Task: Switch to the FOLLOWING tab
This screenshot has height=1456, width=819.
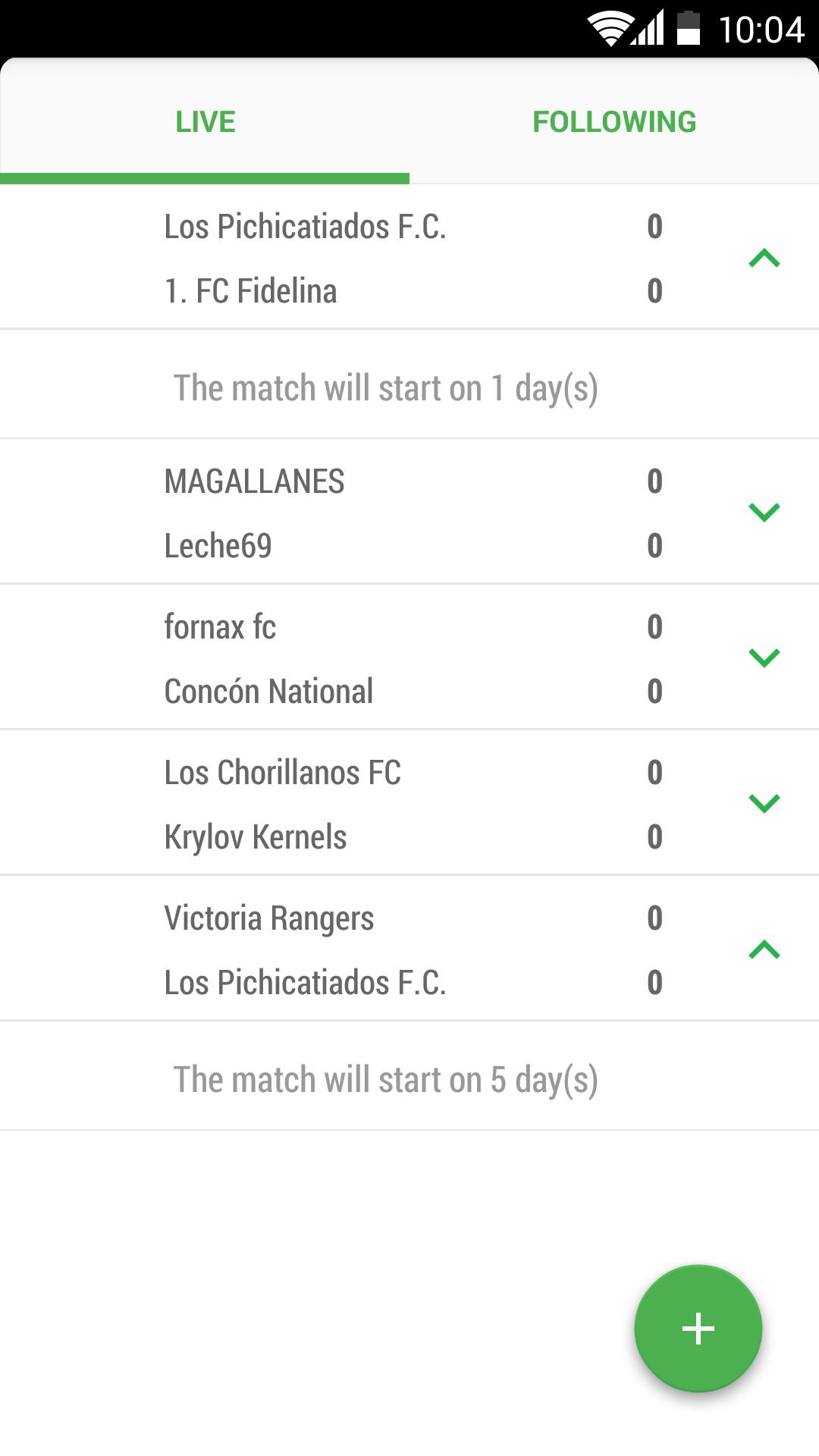Action: (614, 121)
